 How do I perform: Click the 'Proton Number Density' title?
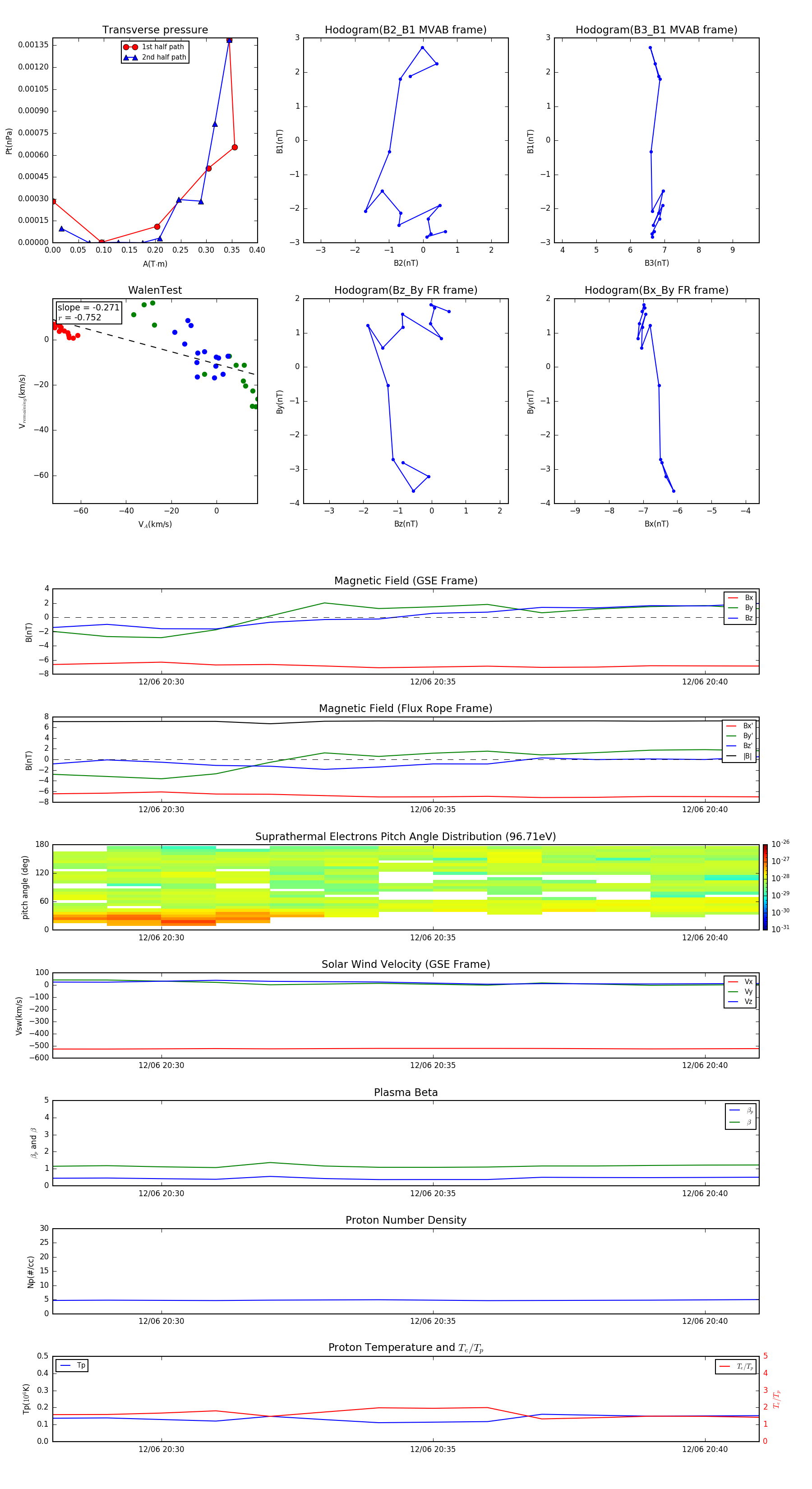tap(406, 1220)
